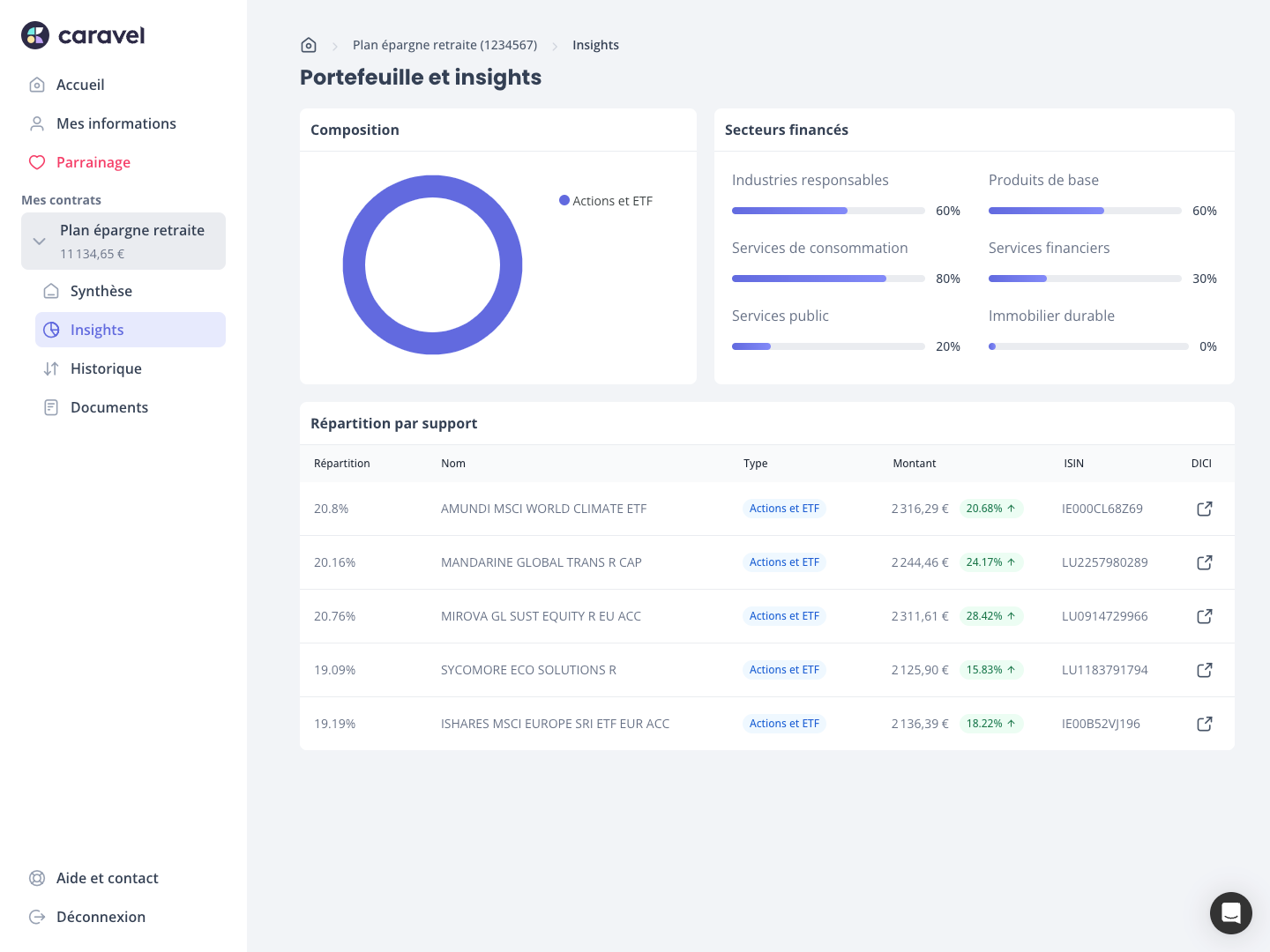Viewport: 1270px width, 952px height.
Task: Open the chat support bubble
Action: click(1231, 913)
